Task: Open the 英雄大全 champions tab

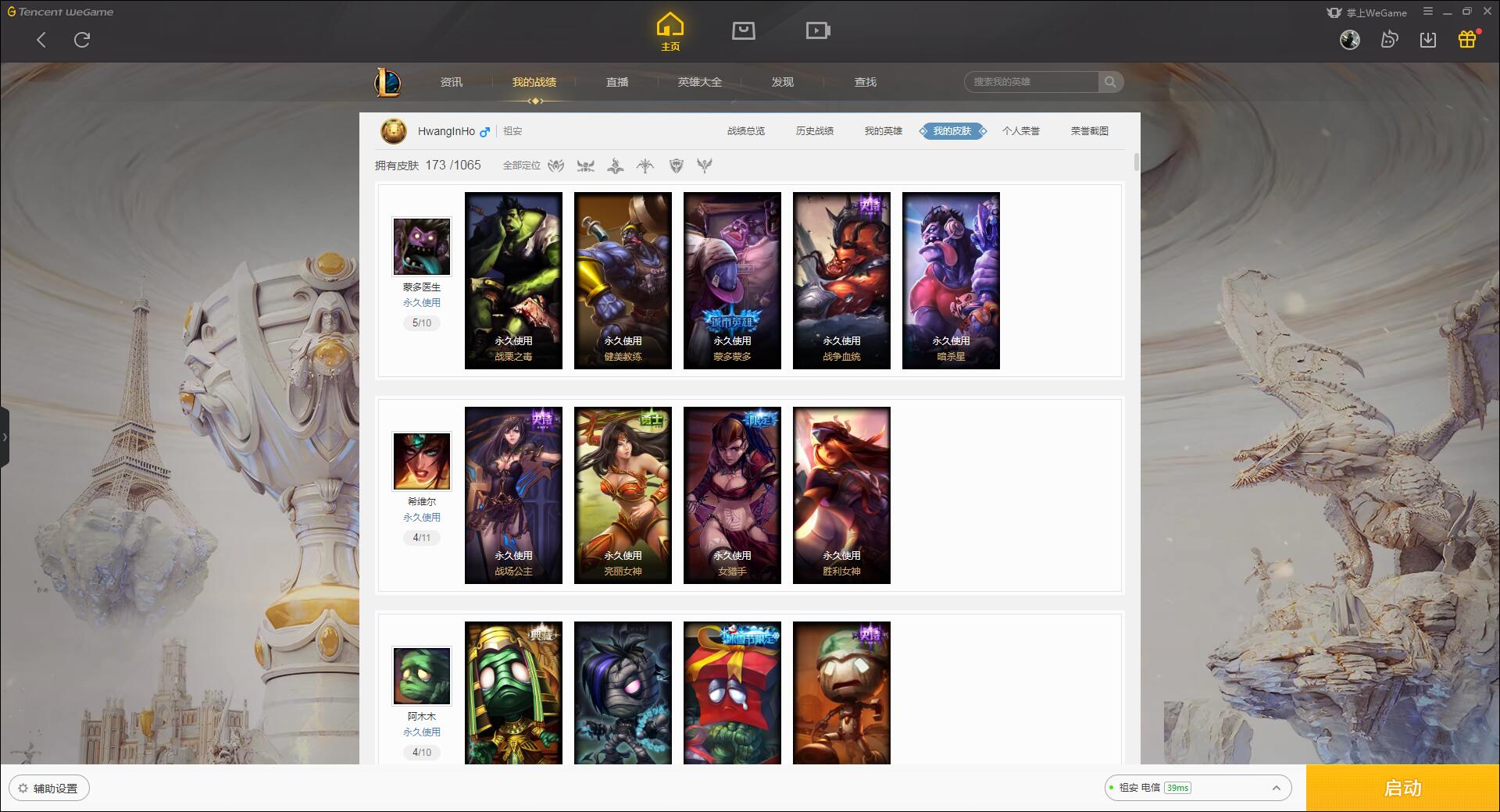Action: coord(700,82)
